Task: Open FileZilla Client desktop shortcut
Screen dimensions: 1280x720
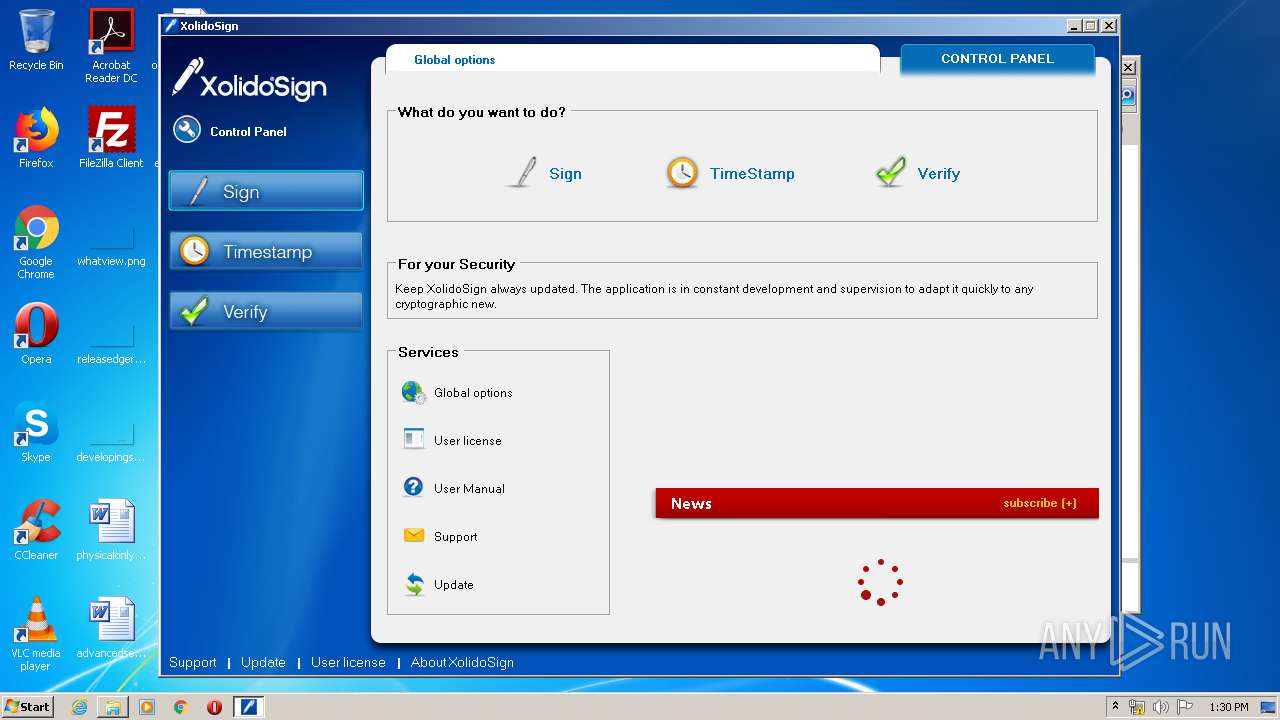Action: click(111, 138)
